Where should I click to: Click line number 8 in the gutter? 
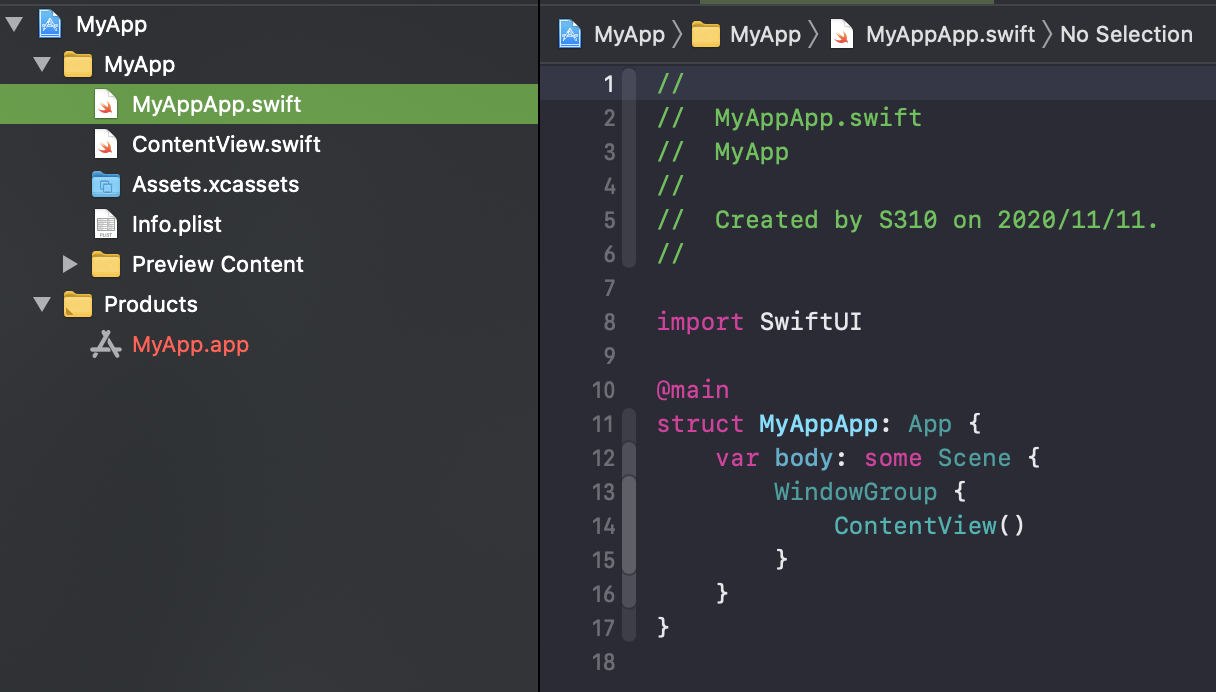pyautogui.click(x=610, y=322)
